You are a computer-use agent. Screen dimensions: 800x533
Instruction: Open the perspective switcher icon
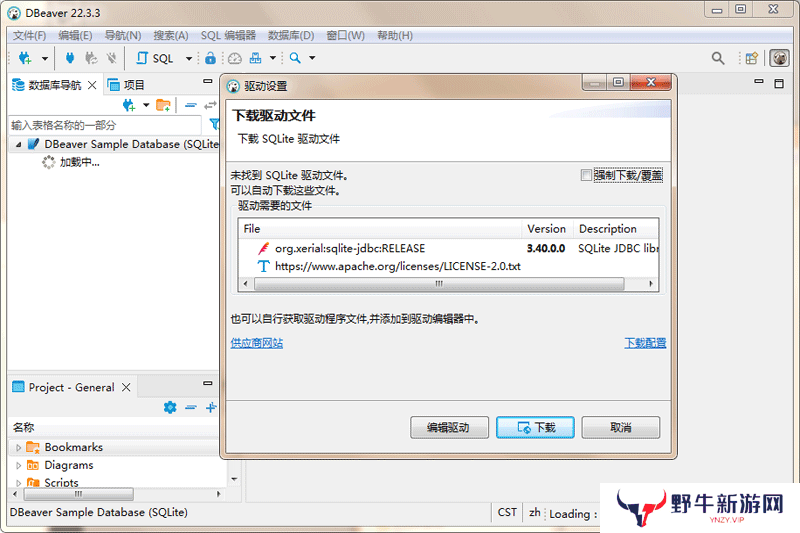click(x=752, y=58)
